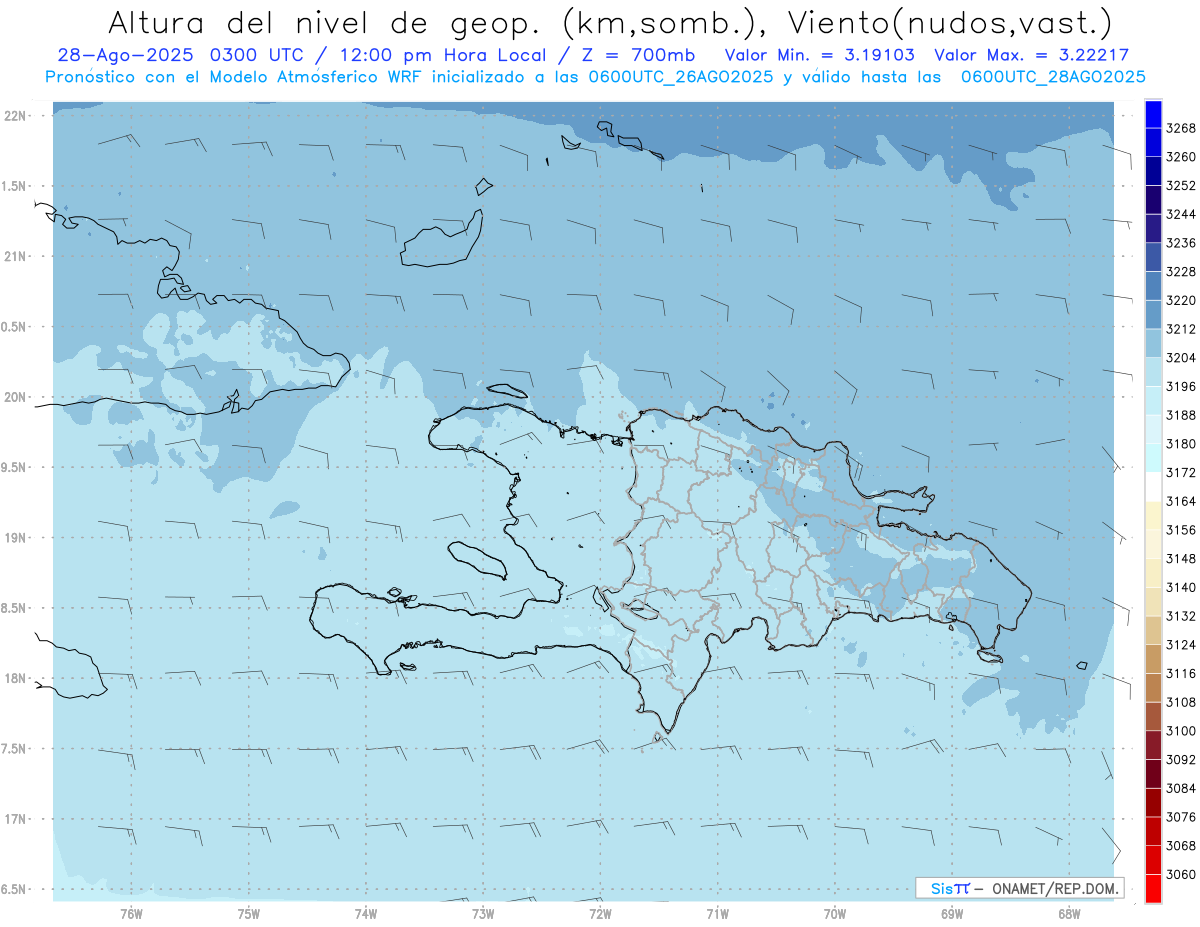Click the colorbar value 3148
This screenshot has height=927, width=1200.
(x=1180, y=559)
